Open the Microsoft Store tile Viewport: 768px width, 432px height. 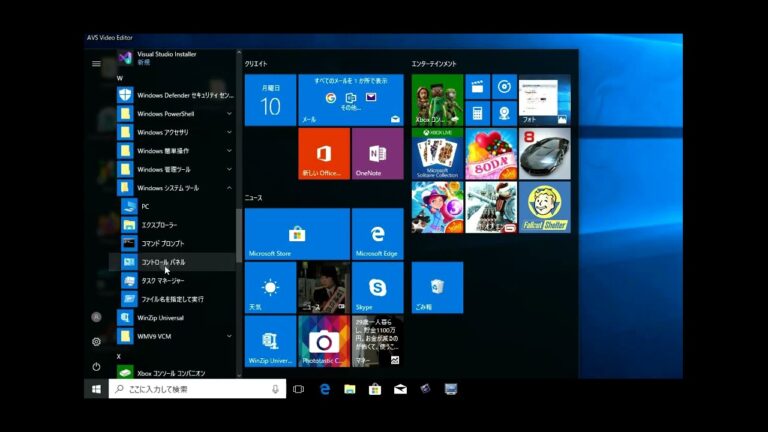click(x=297, y=233)
